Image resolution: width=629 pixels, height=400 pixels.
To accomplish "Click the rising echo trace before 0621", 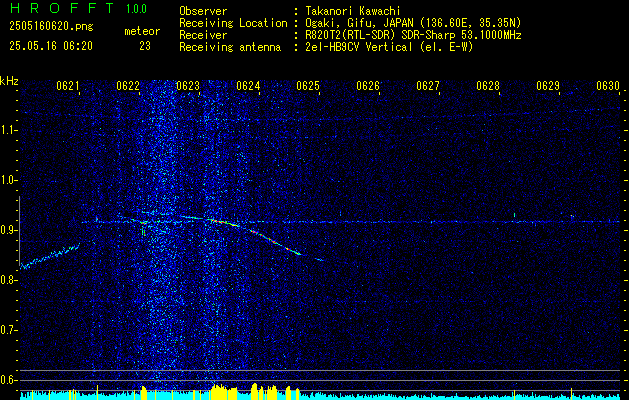I will [x=50, y=256].
